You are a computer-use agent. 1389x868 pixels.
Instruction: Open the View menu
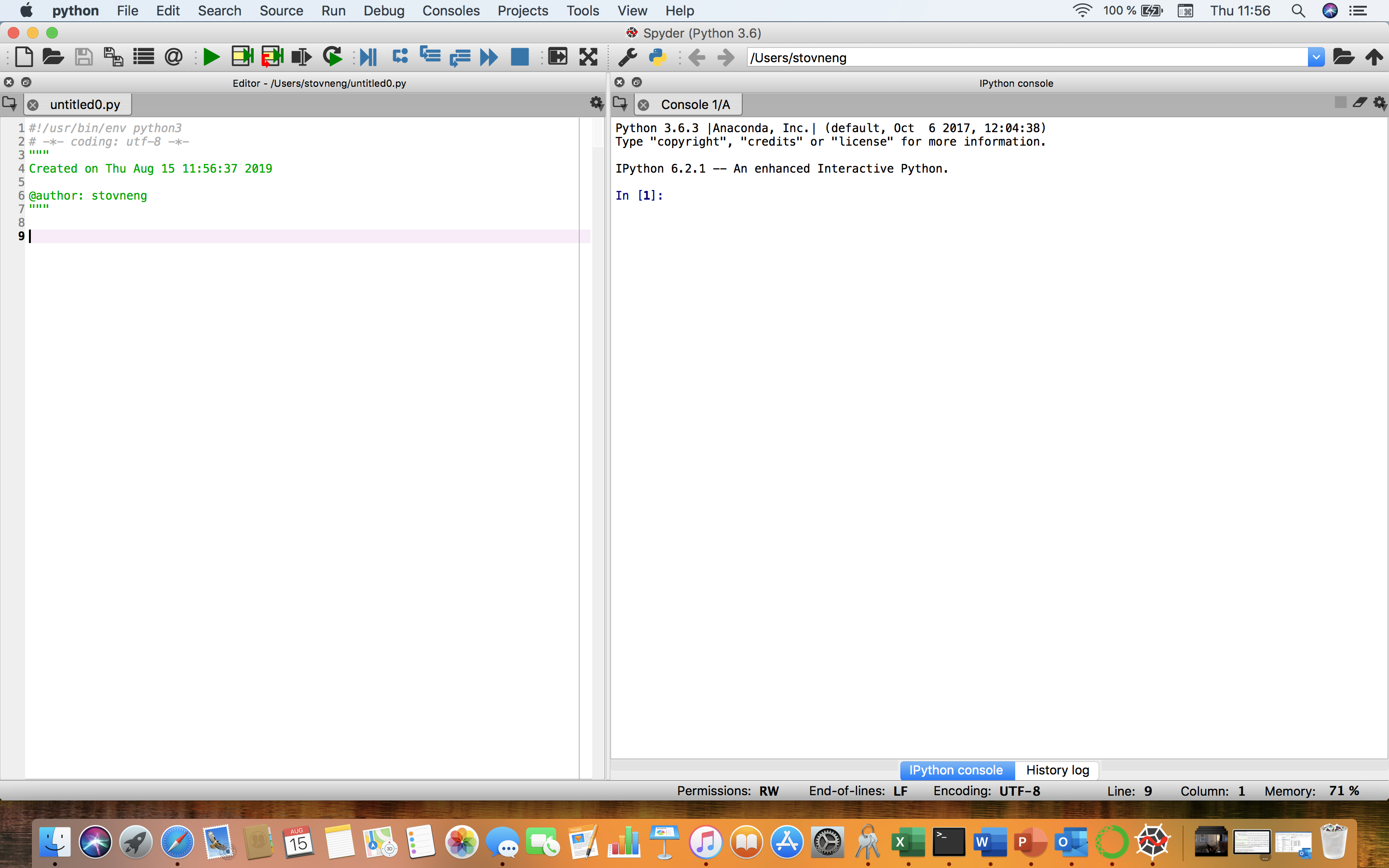[x=632, y=10]
